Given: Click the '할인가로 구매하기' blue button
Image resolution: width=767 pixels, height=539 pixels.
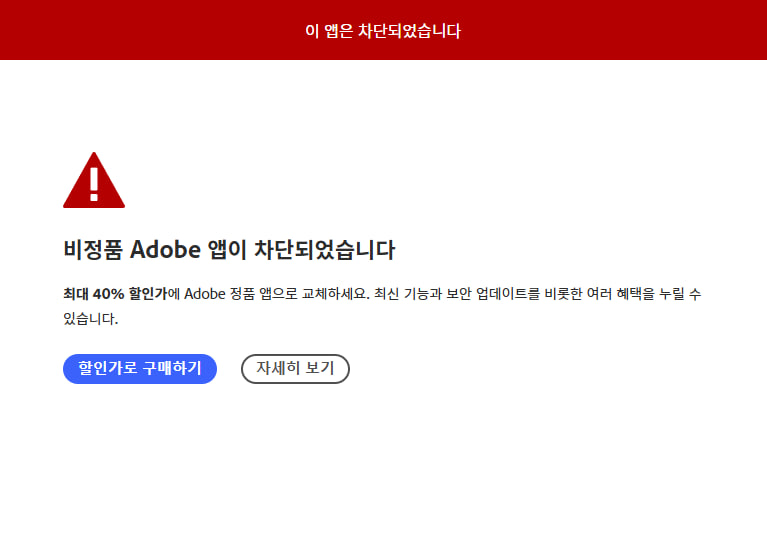Looking at the screenshot, I should click(140, 369).
